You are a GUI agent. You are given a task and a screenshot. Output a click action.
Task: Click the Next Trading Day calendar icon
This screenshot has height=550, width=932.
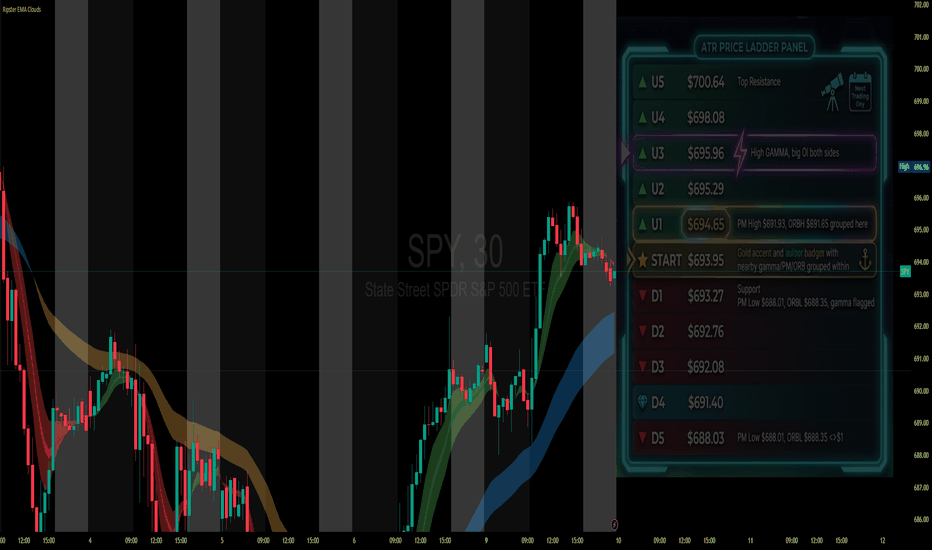tap(860, 92)
